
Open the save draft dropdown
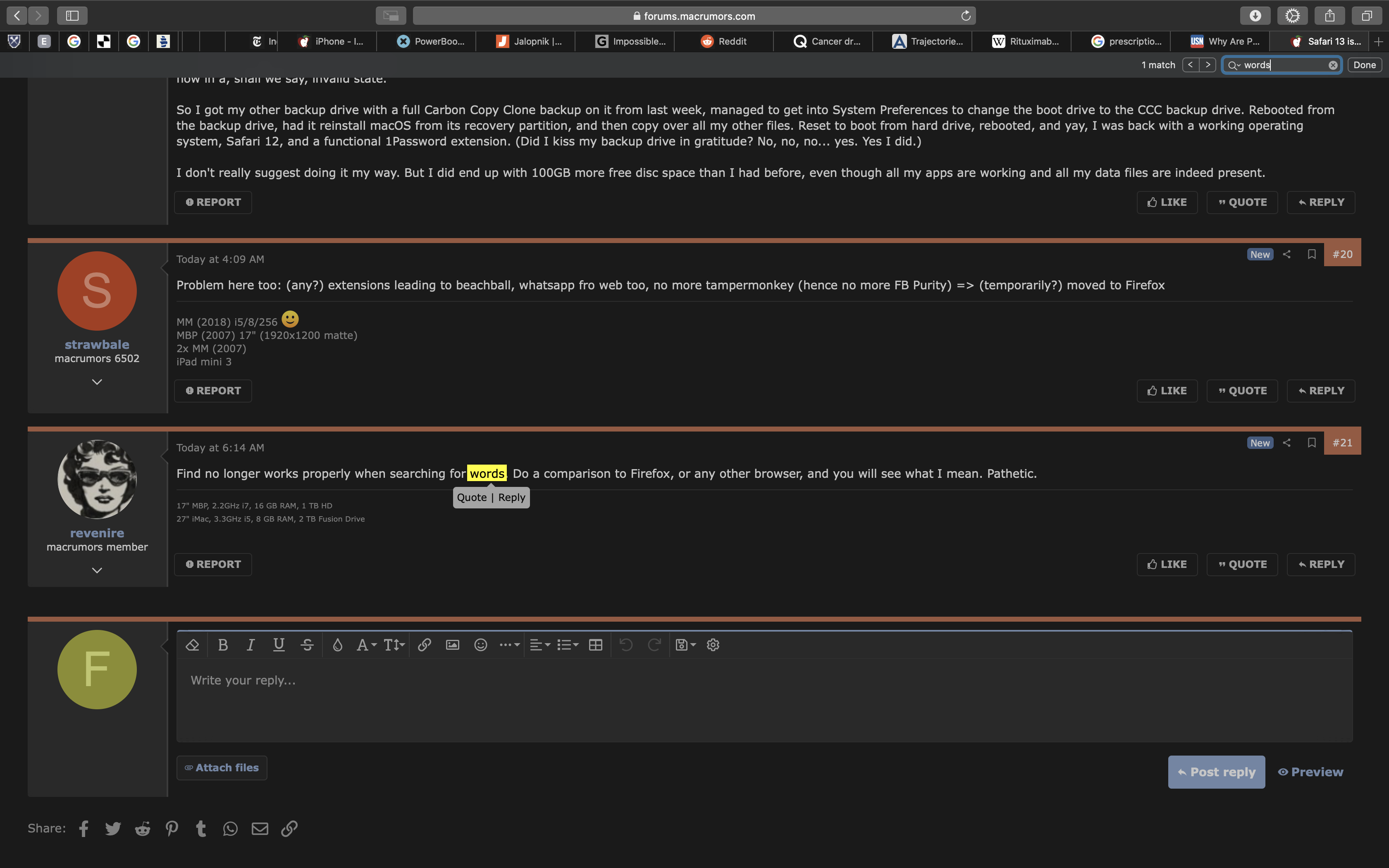click(x=685, y=645)
